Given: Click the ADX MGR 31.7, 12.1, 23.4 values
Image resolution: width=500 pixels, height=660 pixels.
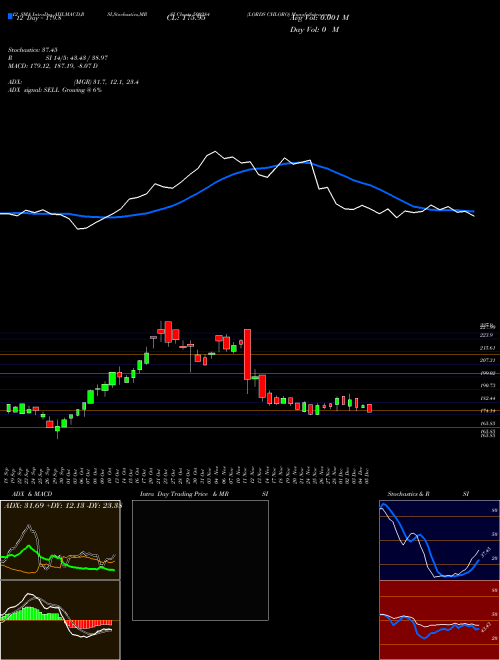Looking at the screenshot, I should (x=106, y=82).
